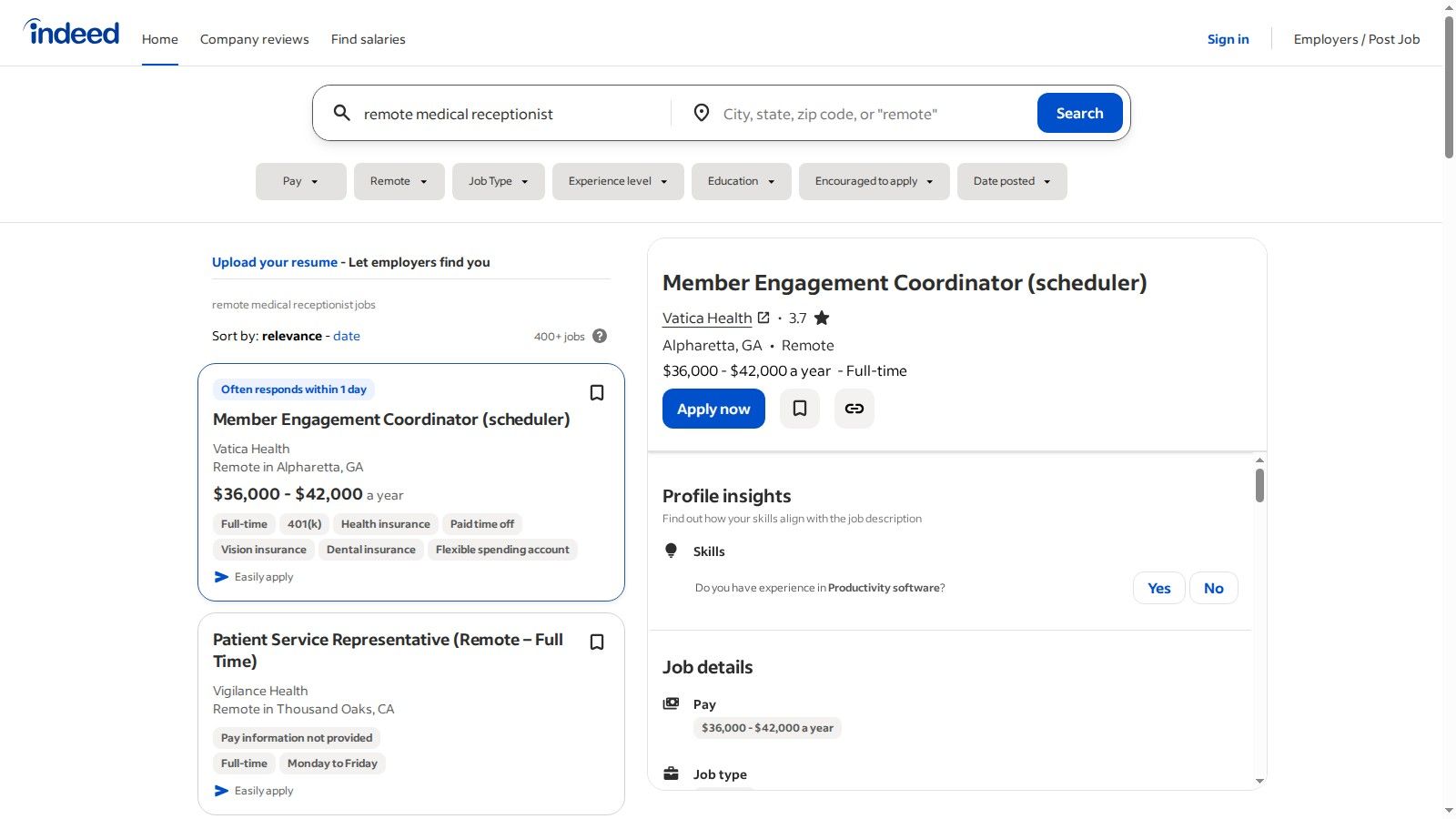Click the Skills lightbulb icon under Profile insights

tap(671, 550)
